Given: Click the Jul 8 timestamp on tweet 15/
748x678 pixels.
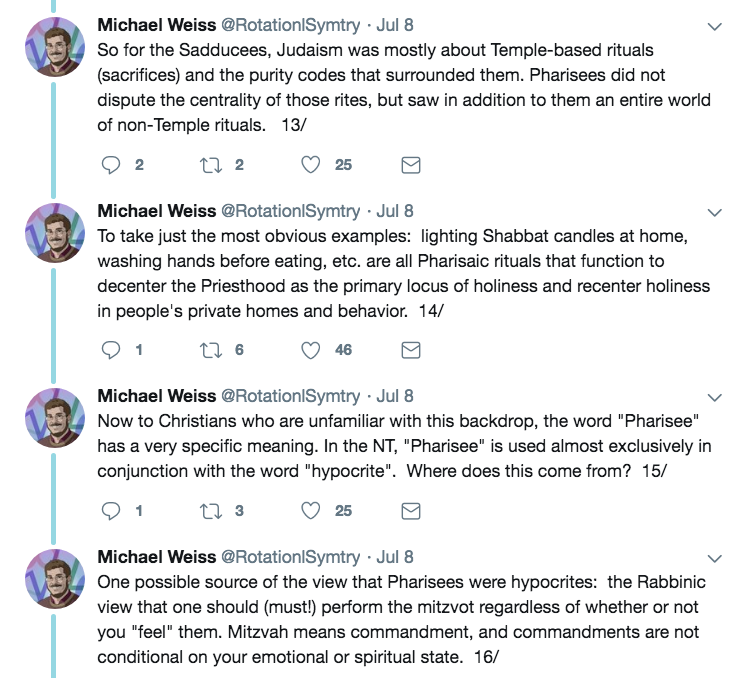Looking at the screenshot, I should tap(395, 396).
